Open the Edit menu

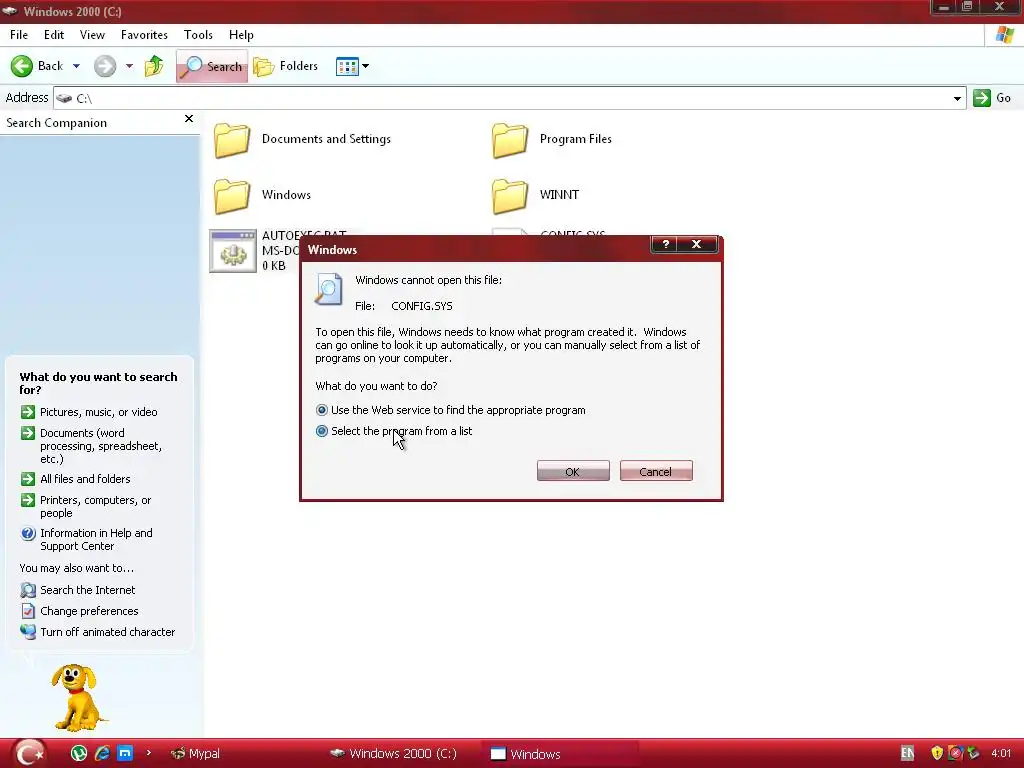54,35
